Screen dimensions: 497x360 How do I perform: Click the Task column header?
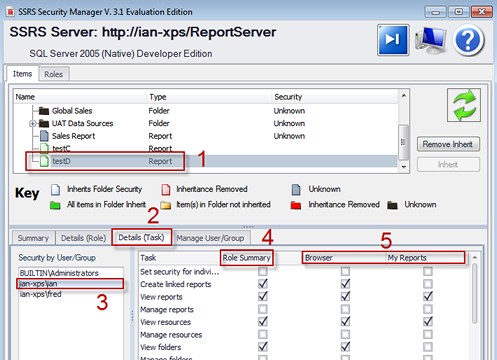(180, 258)
